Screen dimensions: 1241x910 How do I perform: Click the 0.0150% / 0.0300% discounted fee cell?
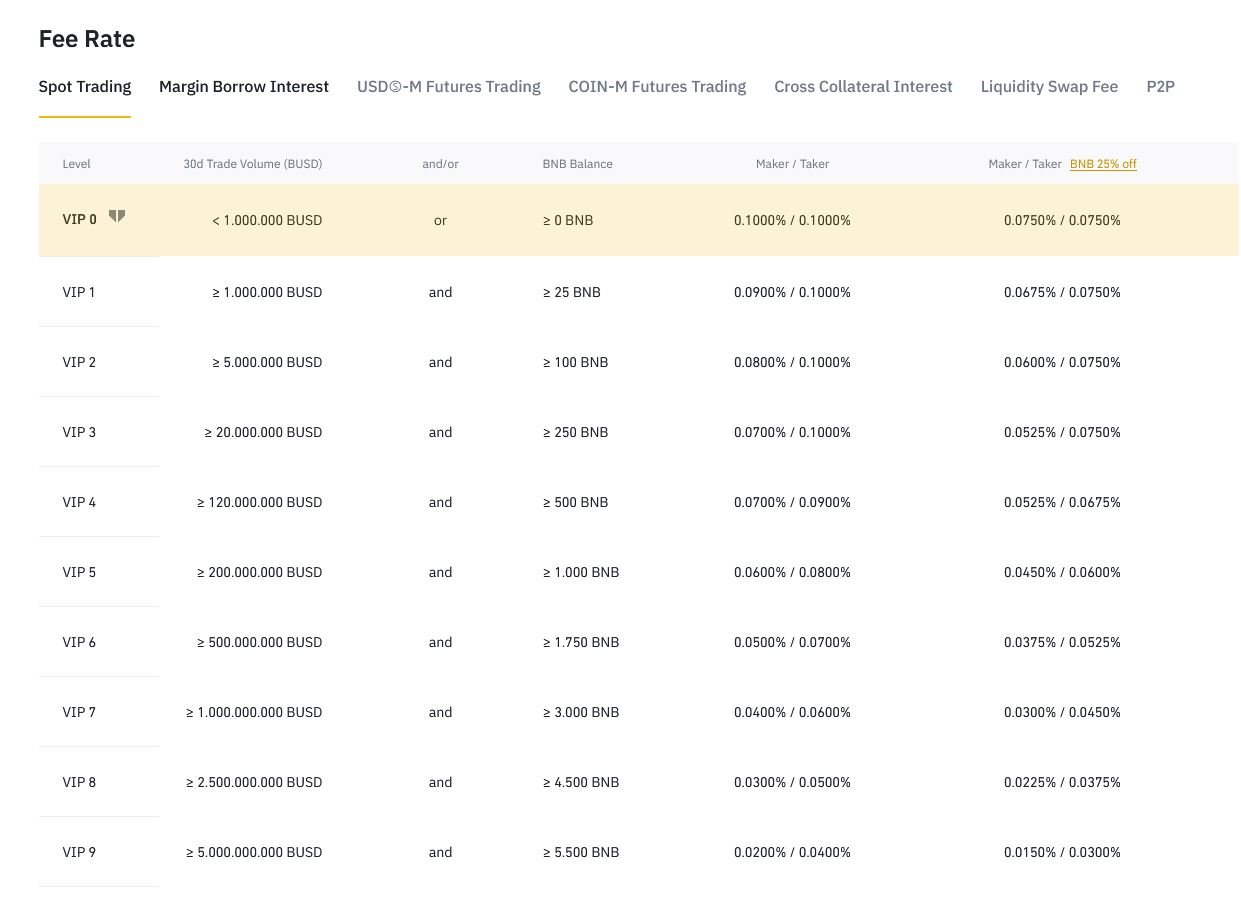[1062, 852]
